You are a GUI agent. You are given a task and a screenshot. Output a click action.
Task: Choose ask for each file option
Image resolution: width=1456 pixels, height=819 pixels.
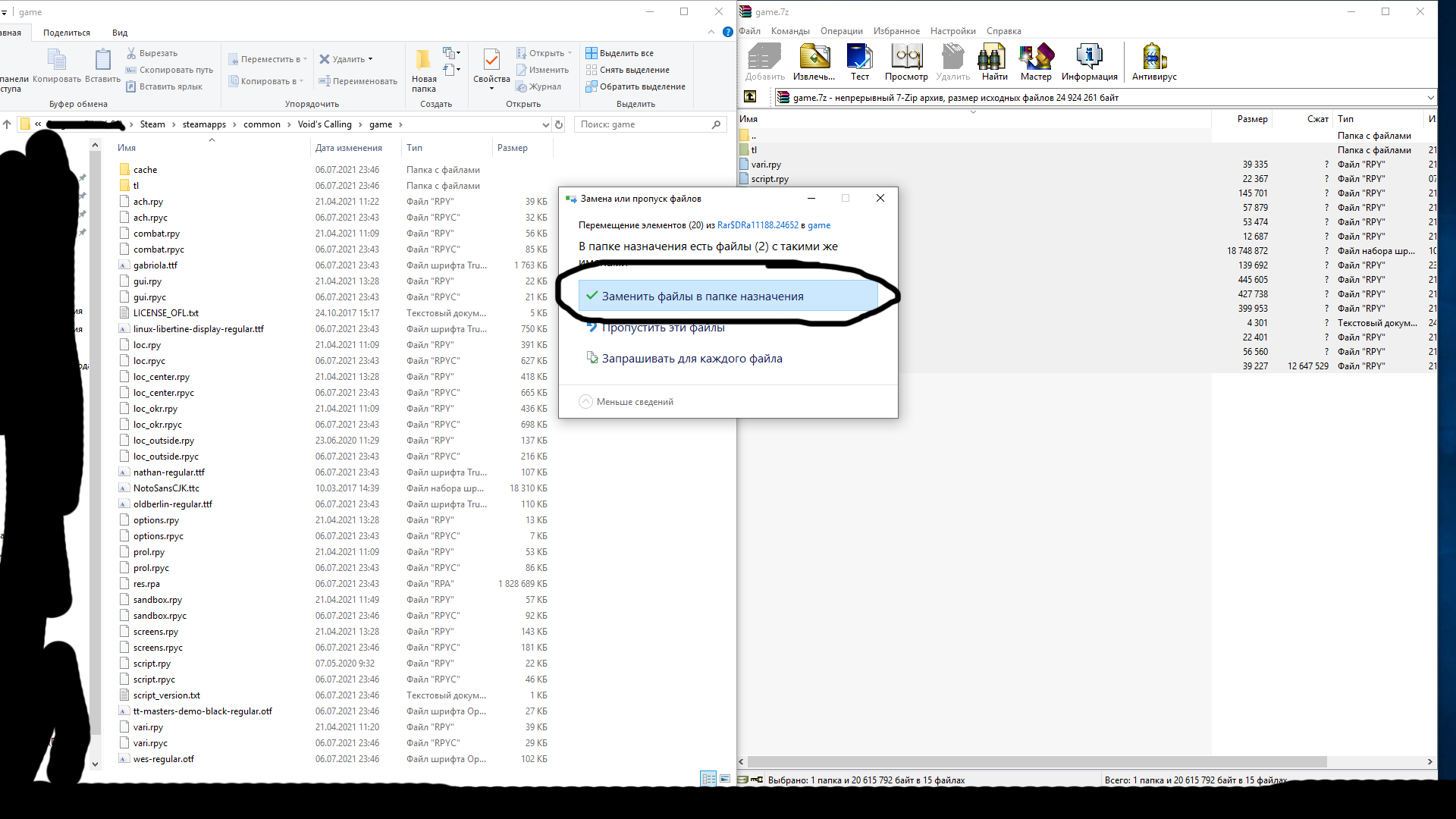[692, 359]
